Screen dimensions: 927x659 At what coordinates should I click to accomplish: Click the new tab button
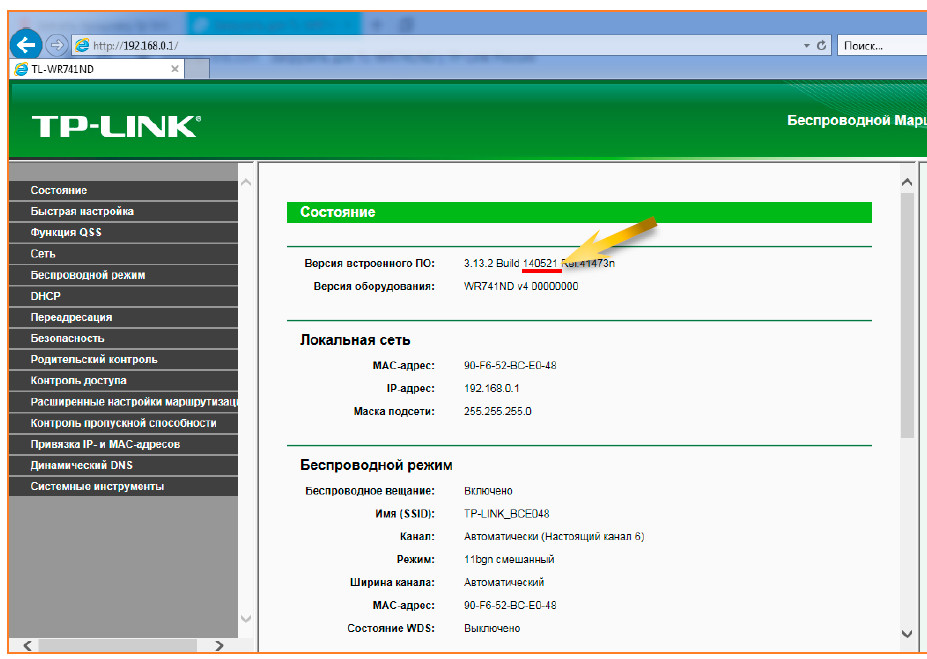click(198, 69)
